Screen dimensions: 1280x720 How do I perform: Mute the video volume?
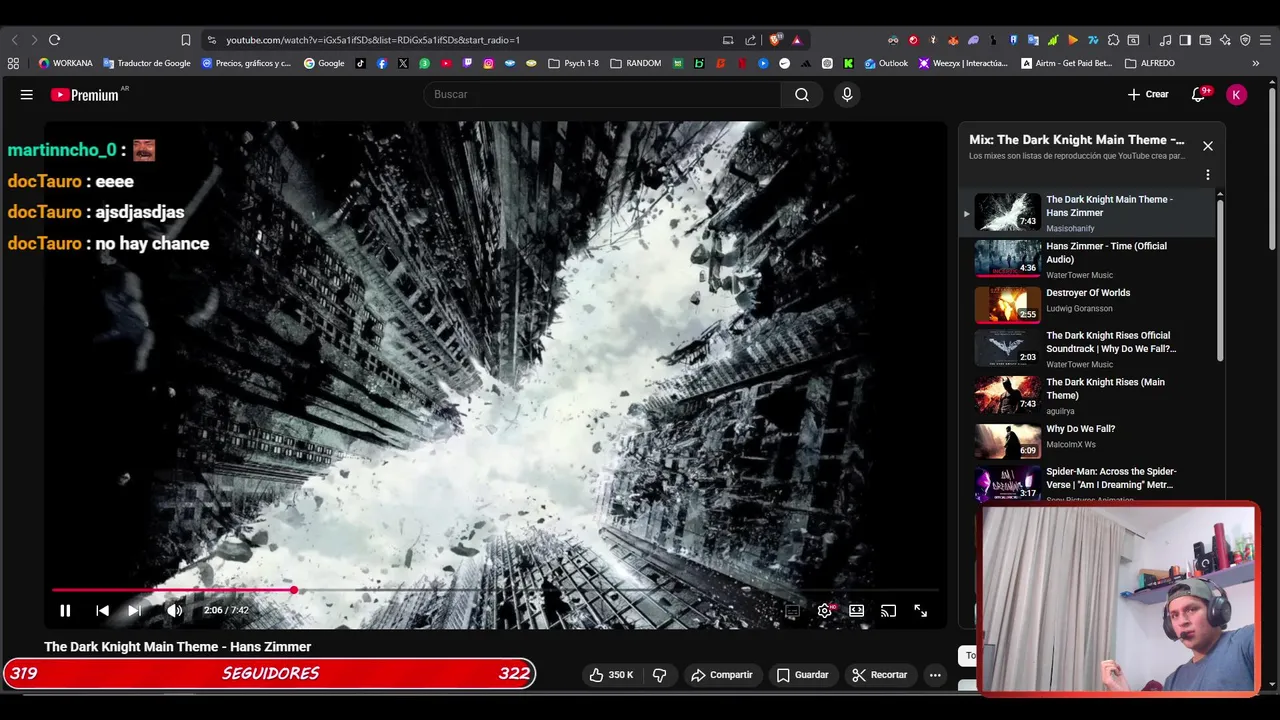point(175,610)
